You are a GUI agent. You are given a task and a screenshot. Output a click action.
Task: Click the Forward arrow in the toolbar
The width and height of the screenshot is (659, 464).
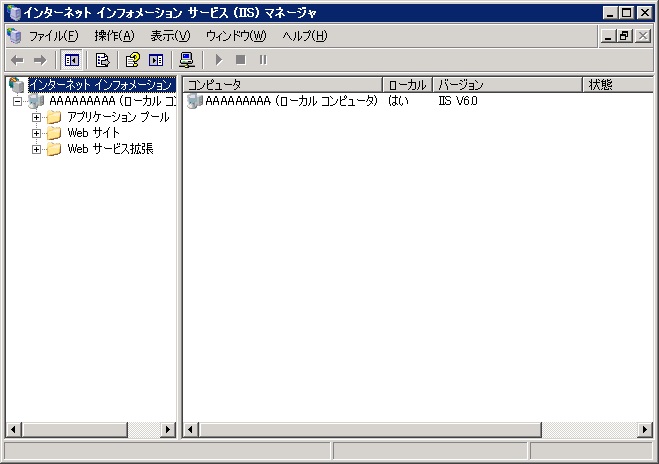coord(40,60)
